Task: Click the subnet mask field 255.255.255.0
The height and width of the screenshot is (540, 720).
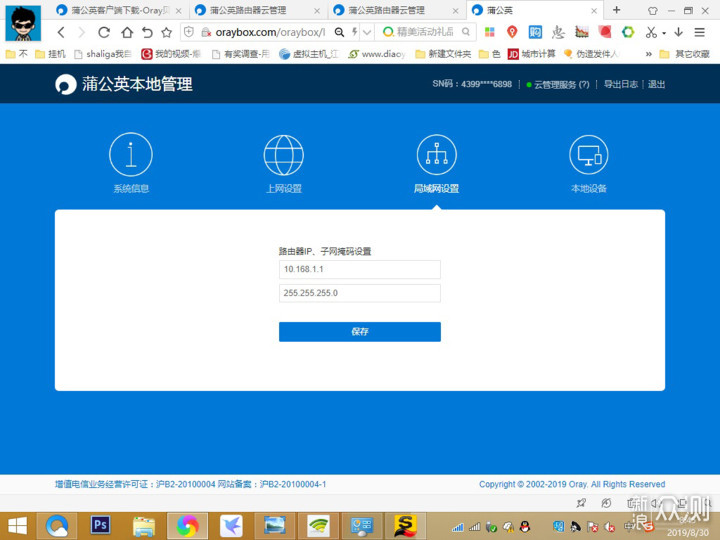Action: point(360,293)
